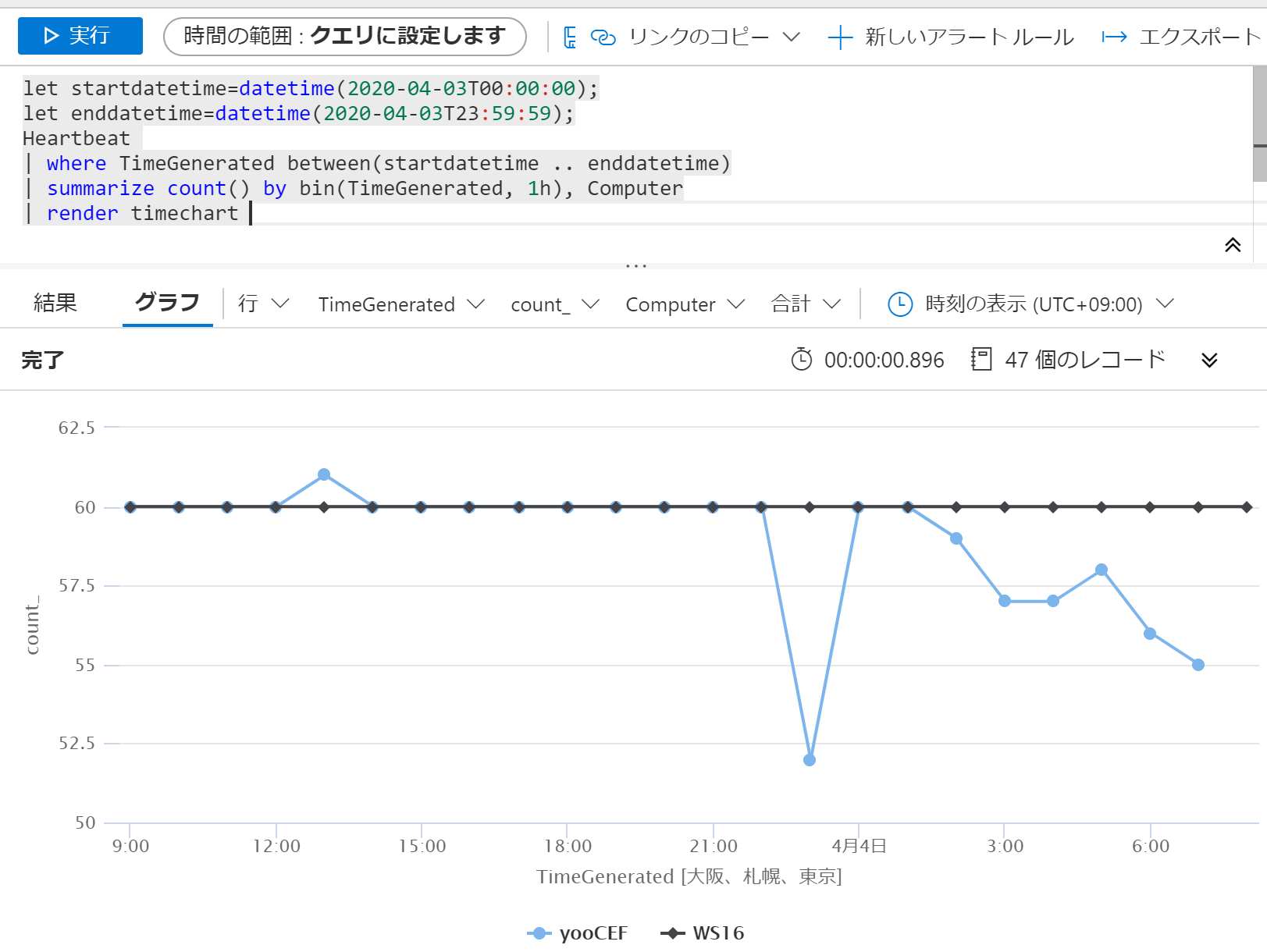1267x952 pixels.
Task: Open the 行 chart type dropdown
Action: click(x=264, y=304)
